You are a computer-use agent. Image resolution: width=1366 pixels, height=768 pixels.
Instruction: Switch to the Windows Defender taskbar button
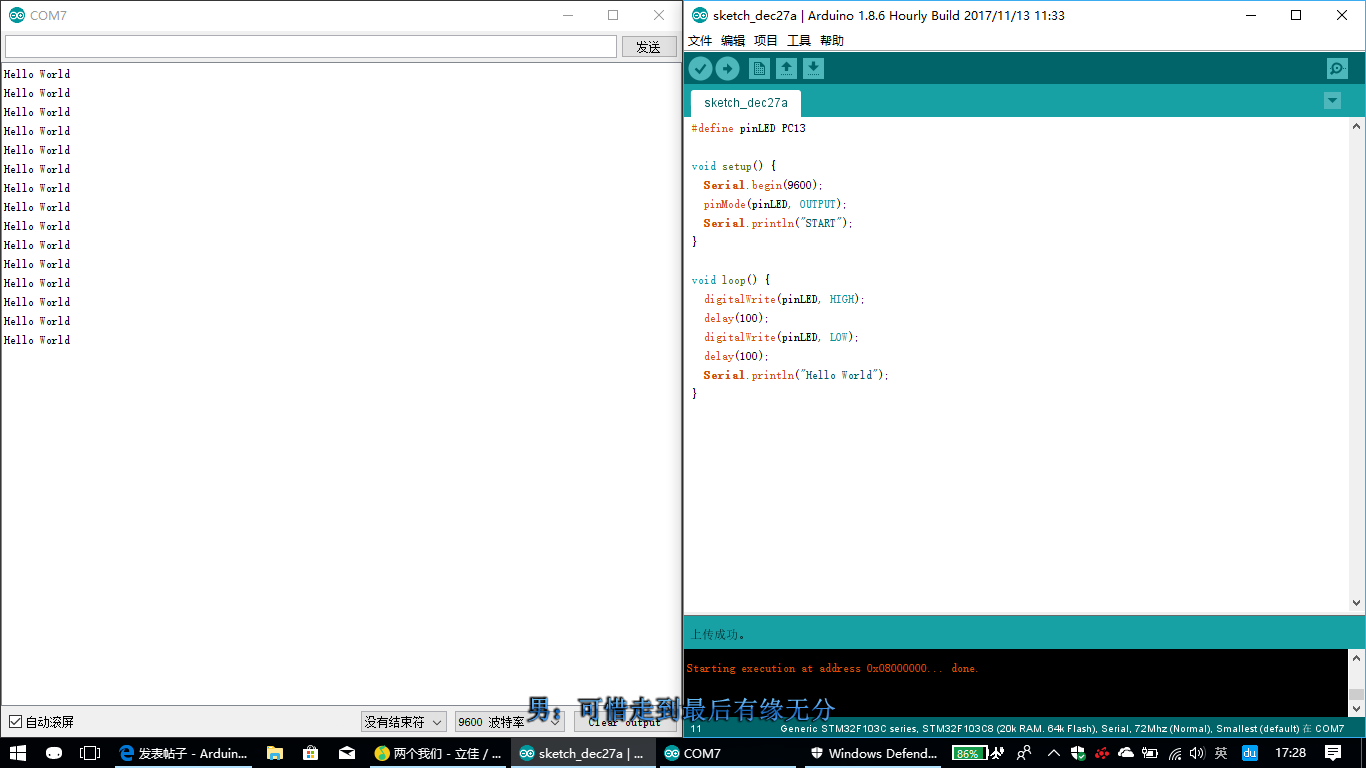tap(874, 753)
